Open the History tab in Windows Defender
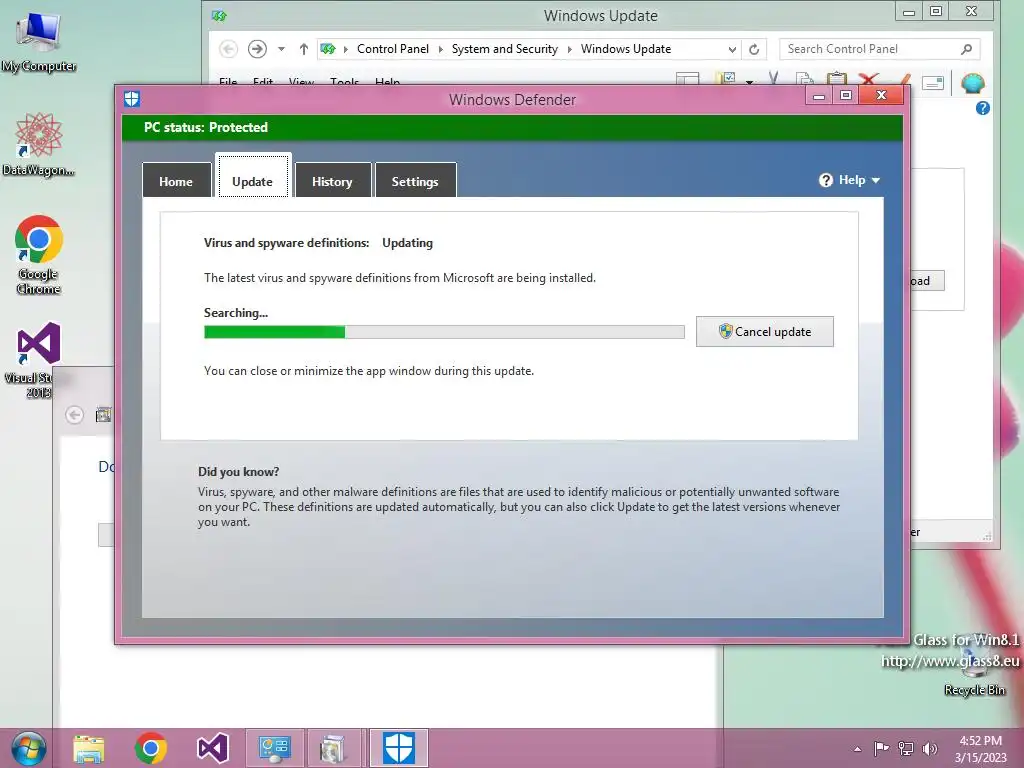The height and width of the screenshot is (768, 1024). pos(332,181)
